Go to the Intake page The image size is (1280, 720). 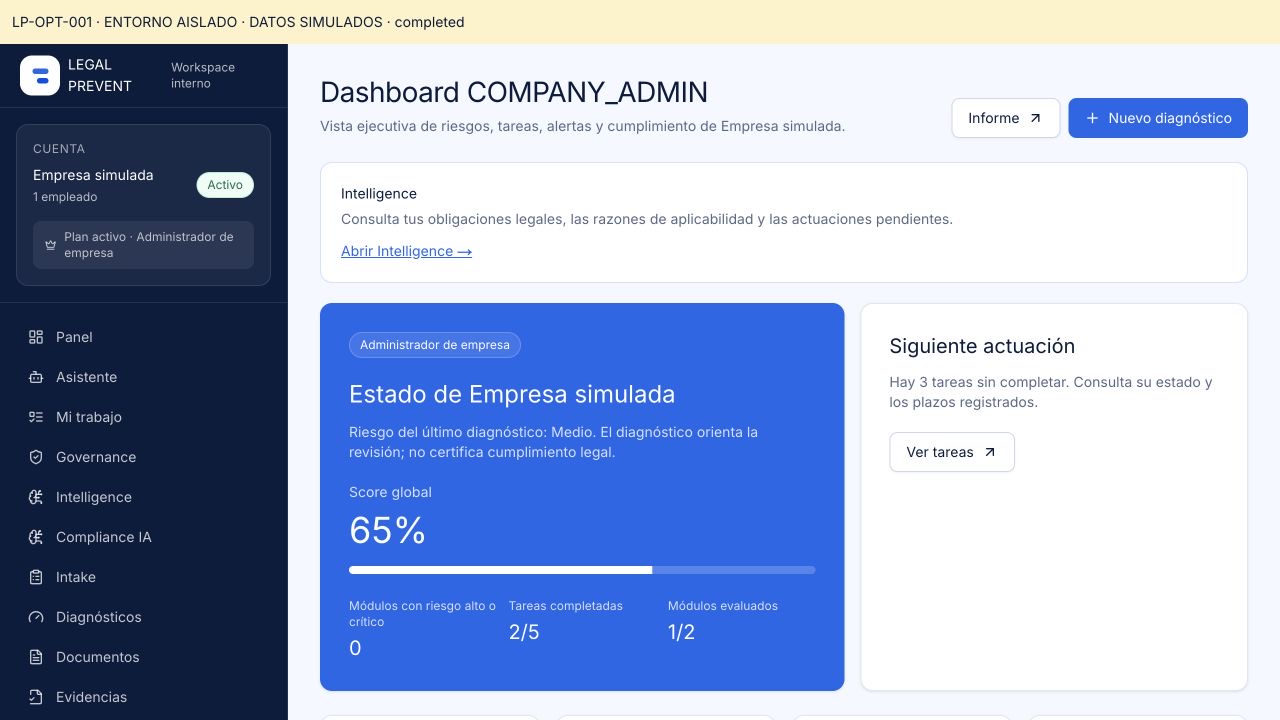tap(144, 577)
